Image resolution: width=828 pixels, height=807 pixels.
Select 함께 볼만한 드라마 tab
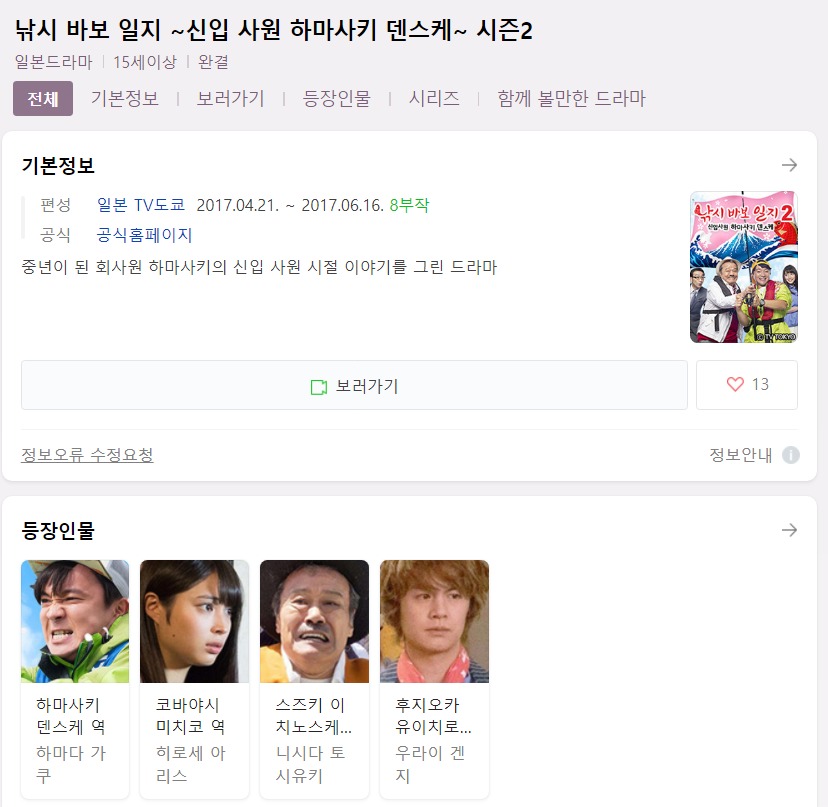click(x=571, y=99)
